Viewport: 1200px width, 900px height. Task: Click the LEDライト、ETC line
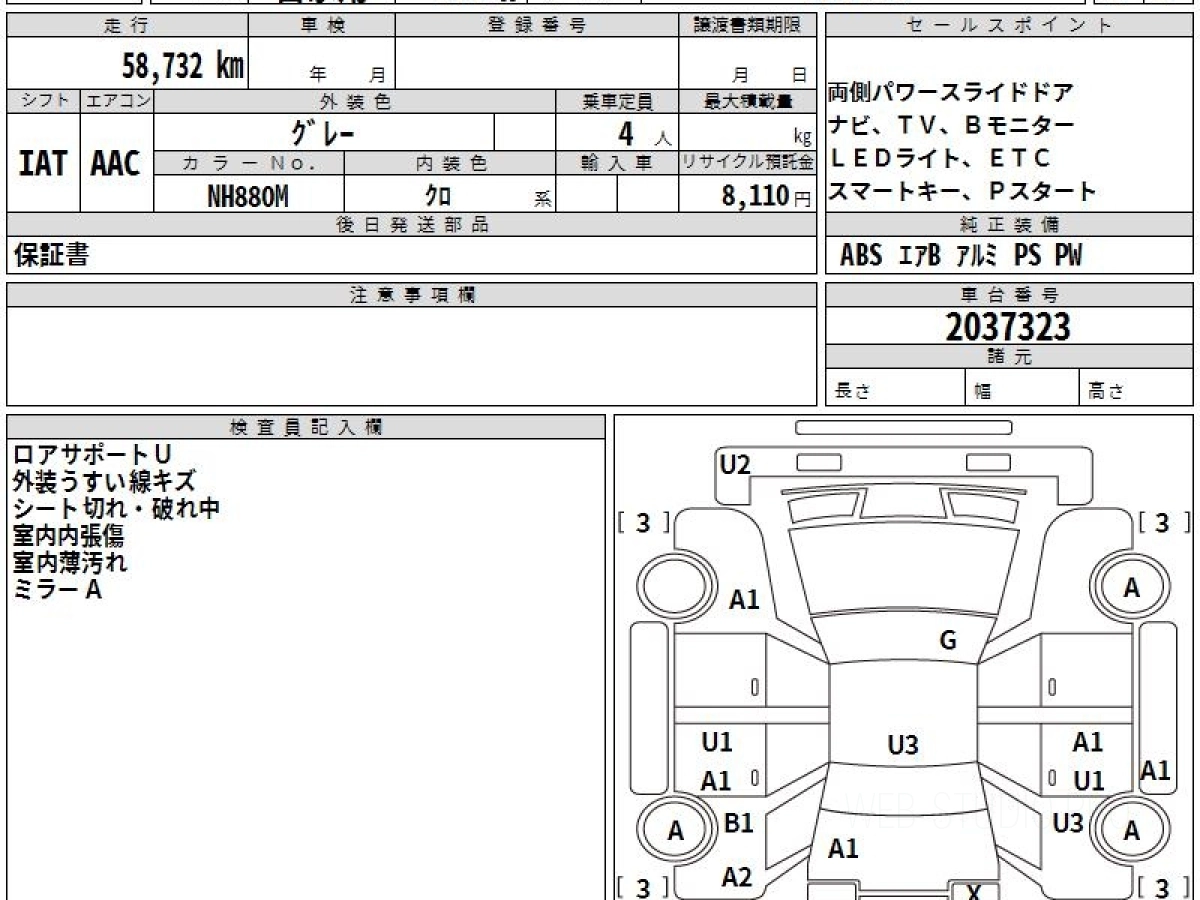[939, 158]
